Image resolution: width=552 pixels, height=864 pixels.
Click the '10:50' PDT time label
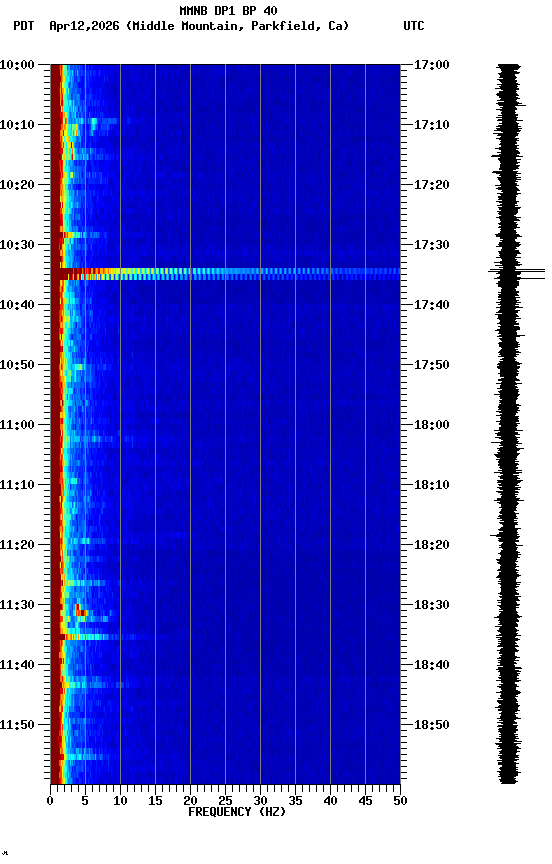pyautogui.click(x=17, y=365)
